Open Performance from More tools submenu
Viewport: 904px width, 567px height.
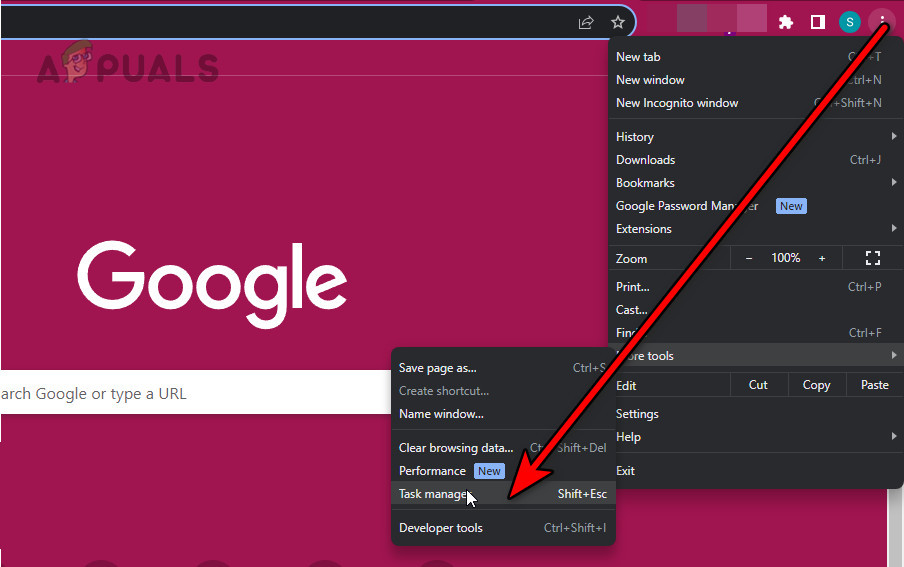503,471
